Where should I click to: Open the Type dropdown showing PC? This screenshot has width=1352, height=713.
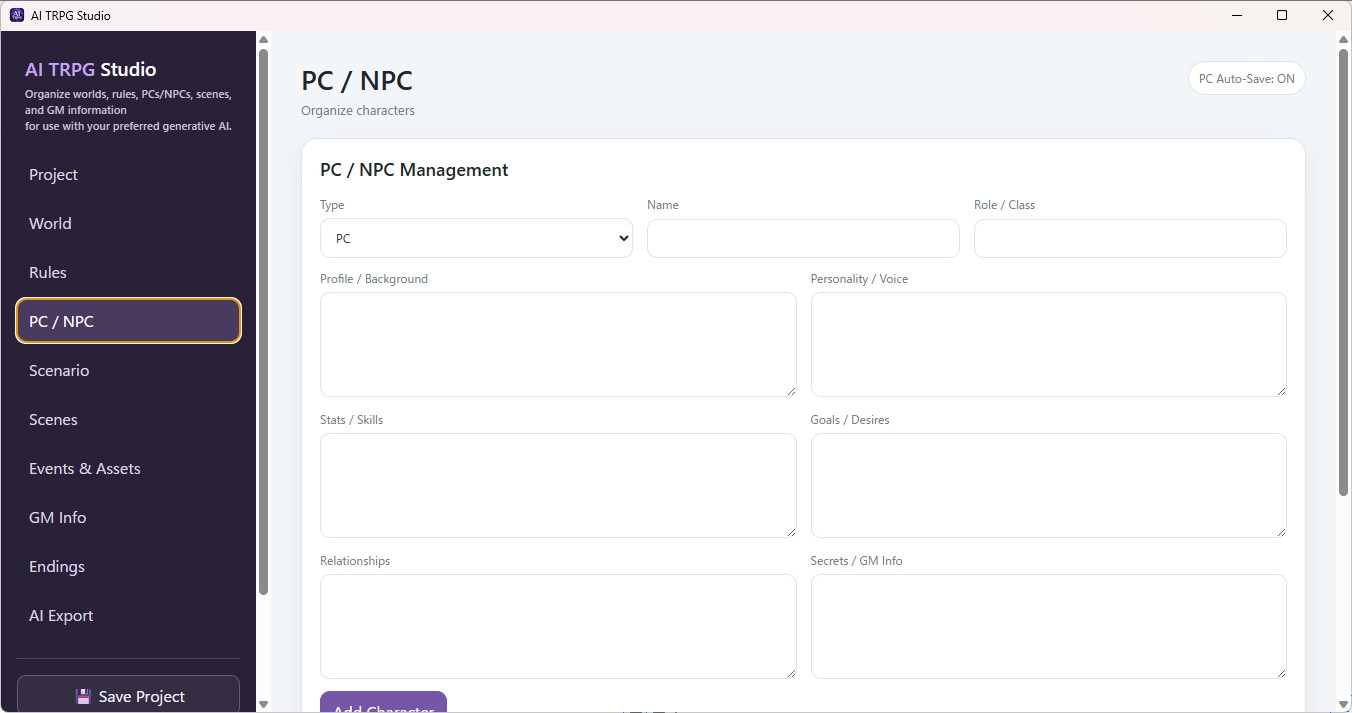point(476,238)
